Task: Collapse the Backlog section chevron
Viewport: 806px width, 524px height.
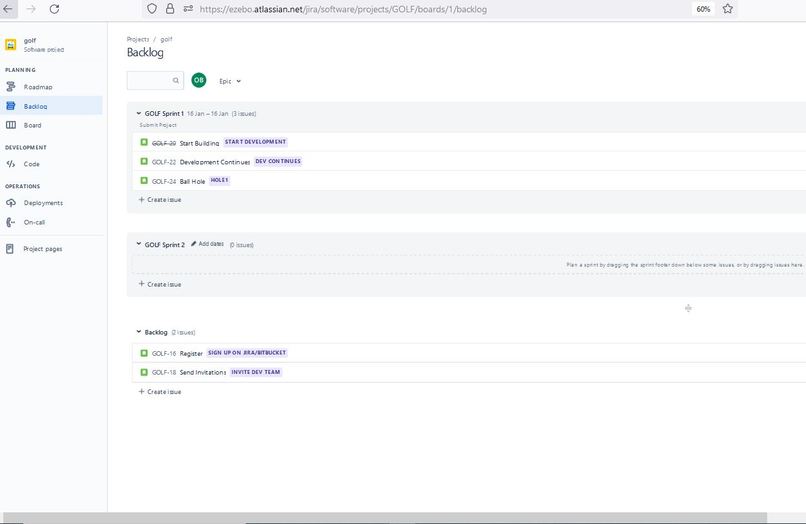Action: 138,332
